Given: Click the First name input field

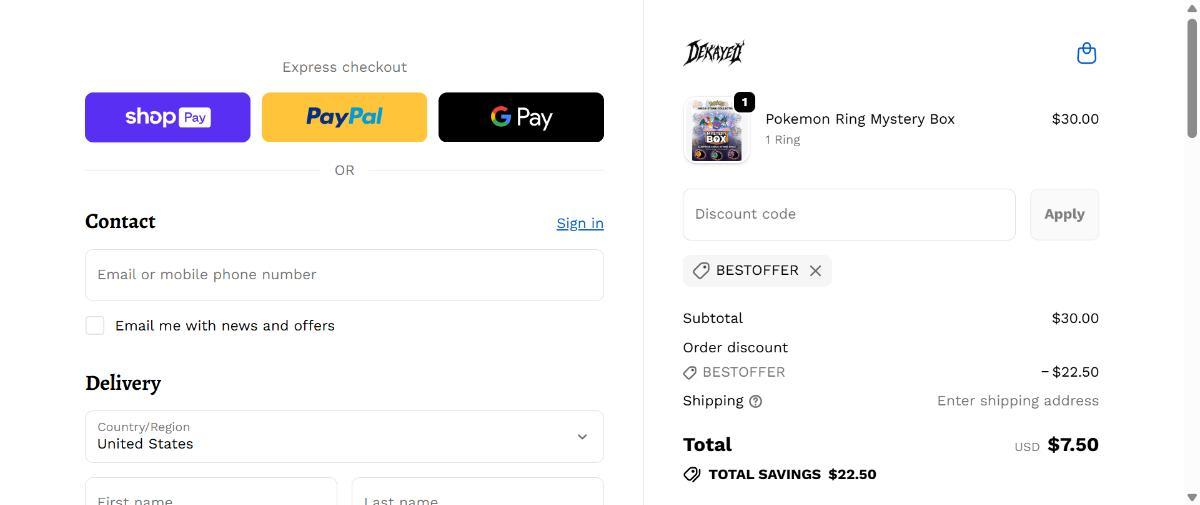Looking at the screenshot, I should [210, 493].
